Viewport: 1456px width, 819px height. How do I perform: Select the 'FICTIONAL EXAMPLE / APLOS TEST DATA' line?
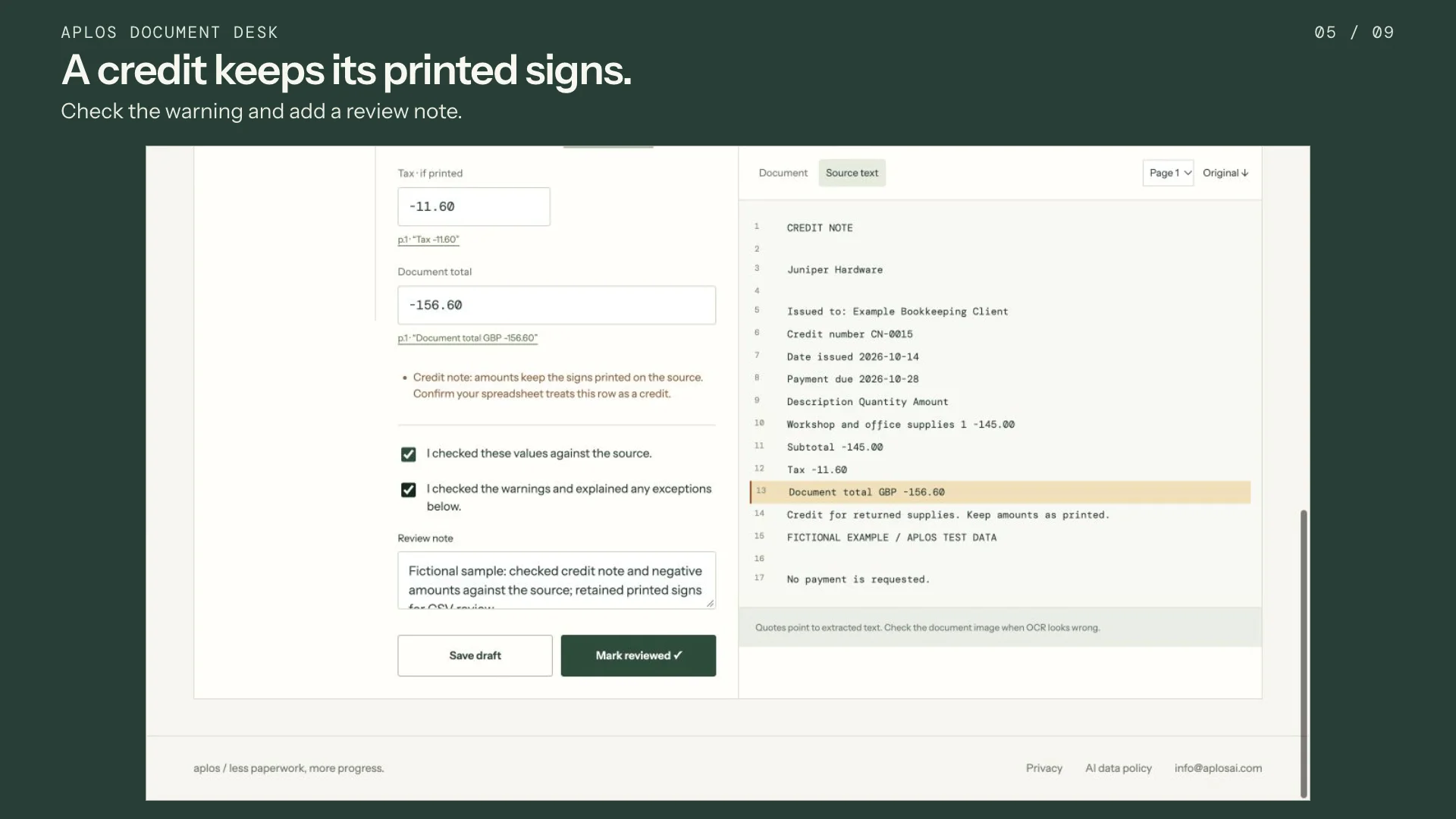(x=891, y=538)
